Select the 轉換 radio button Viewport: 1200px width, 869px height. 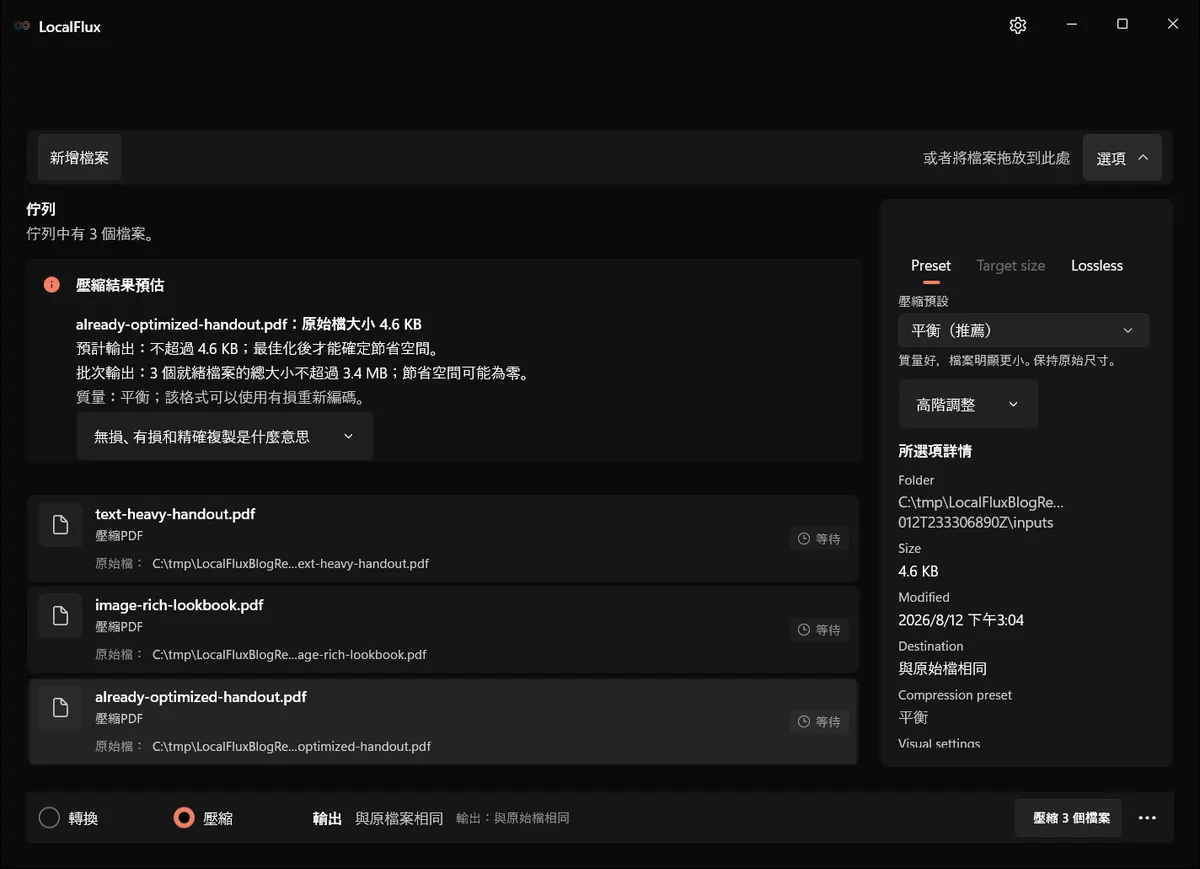pos(50,818)
